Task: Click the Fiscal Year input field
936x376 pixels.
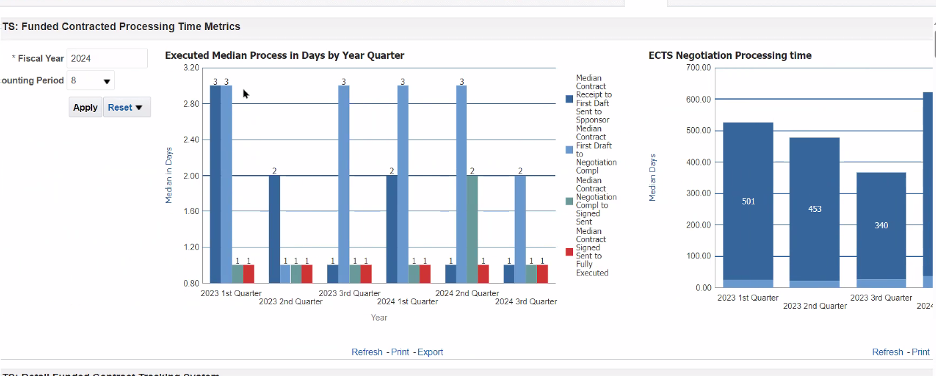Action: pos(107,58)
